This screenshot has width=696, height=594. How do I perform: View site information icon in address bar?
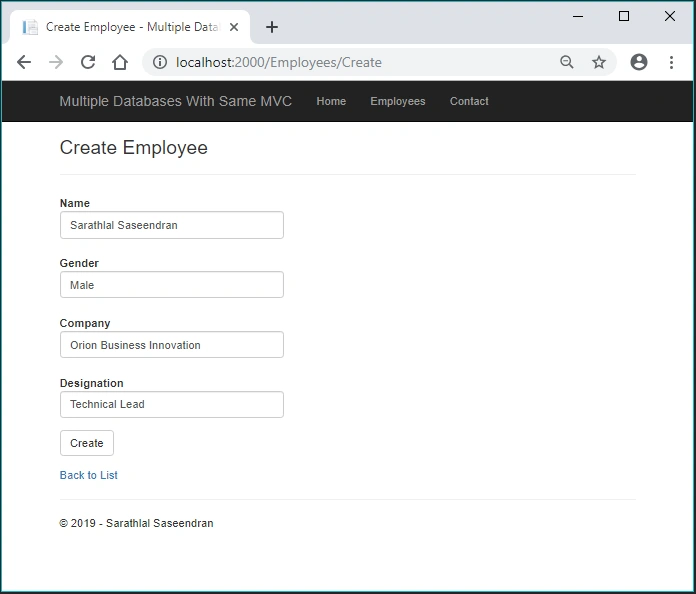[160, 62]
